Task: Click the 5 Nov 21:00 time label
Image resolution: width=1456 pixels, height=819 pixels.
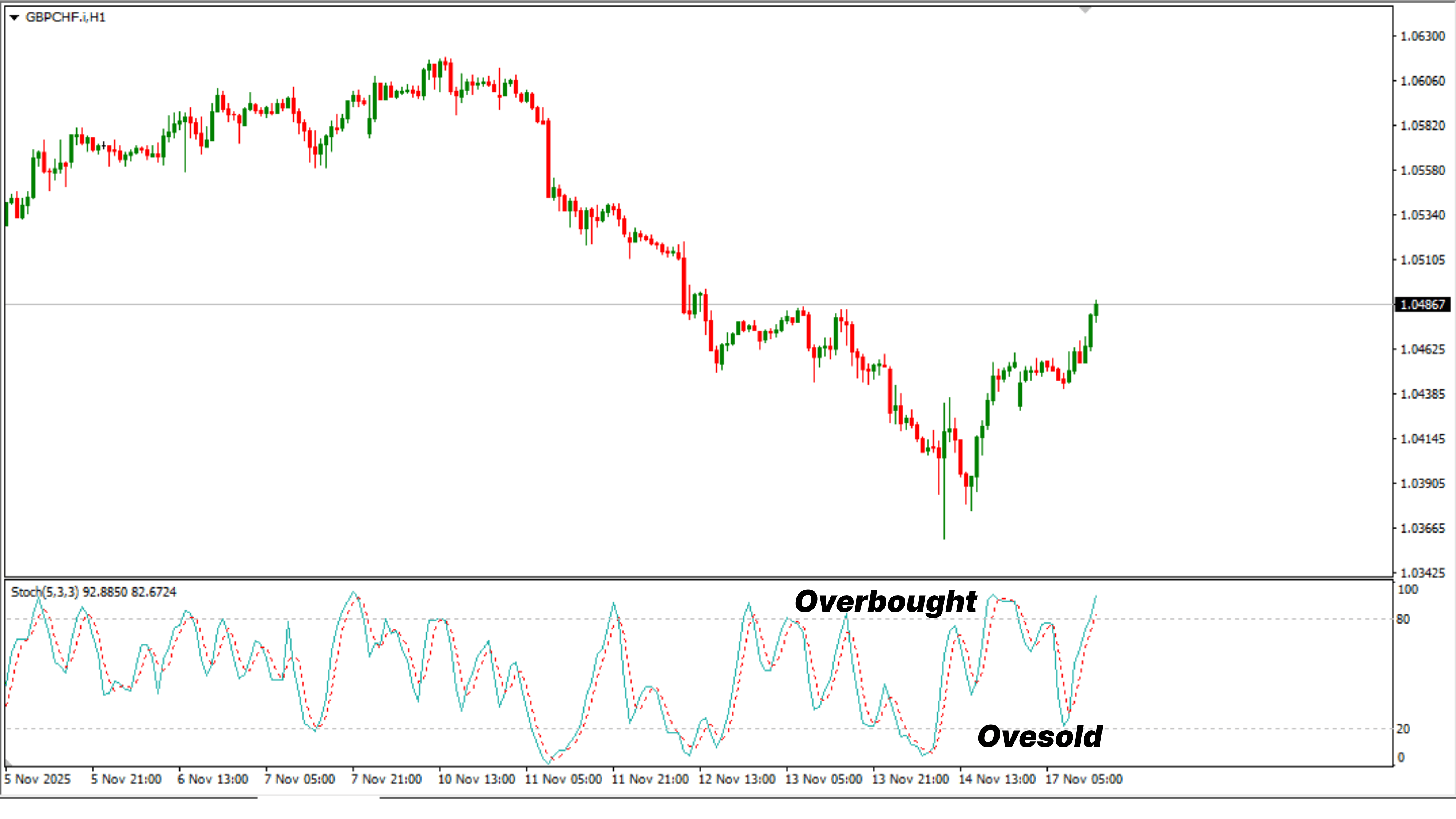Action: tap(127, 779)
